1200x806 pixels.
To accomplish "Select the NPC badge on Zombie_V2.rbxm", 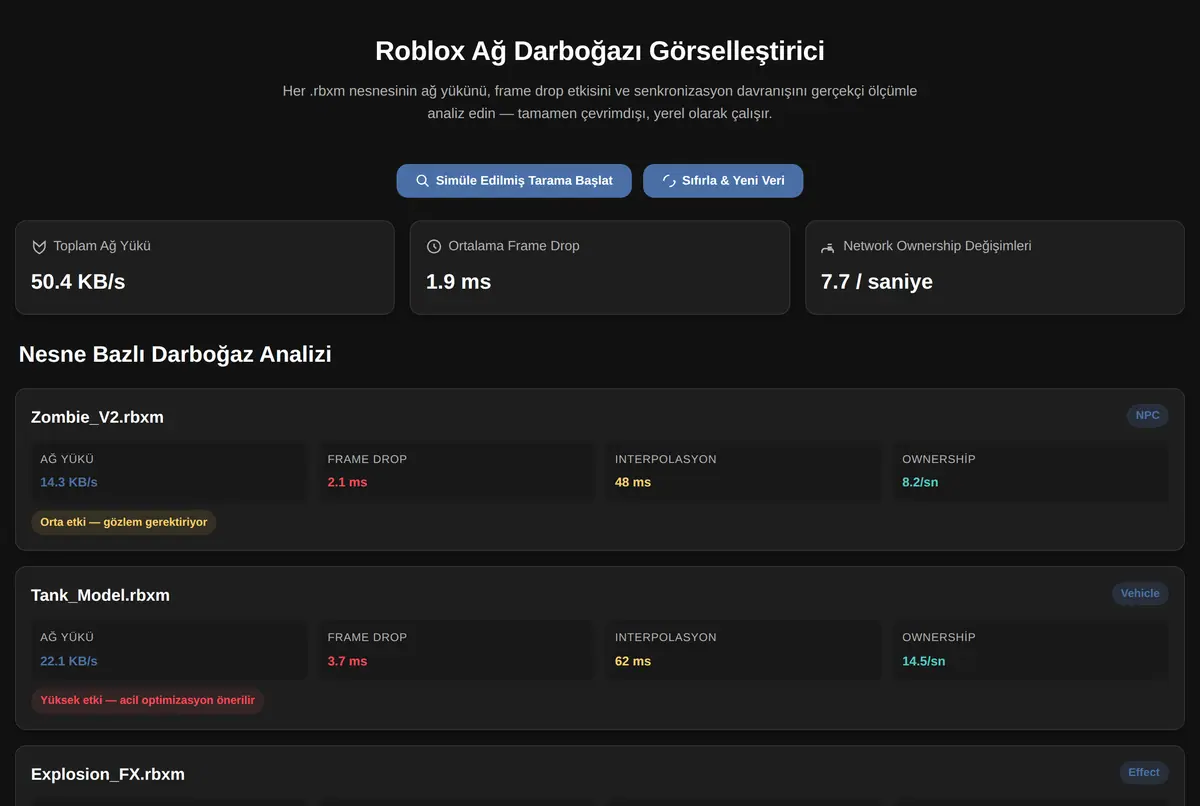I will click(1147, 416).
